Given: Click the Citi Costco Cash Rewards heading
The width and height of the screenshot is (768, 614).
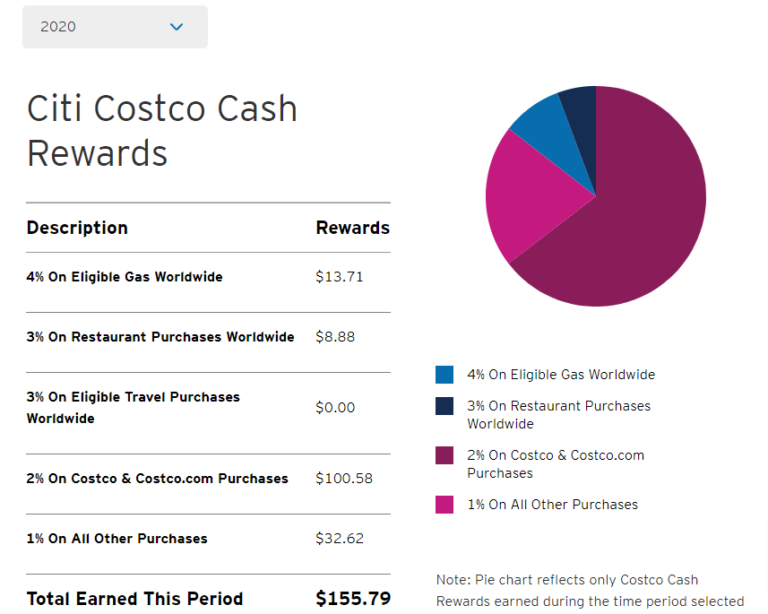Looking at the screenshot, I should pos(162,130).
